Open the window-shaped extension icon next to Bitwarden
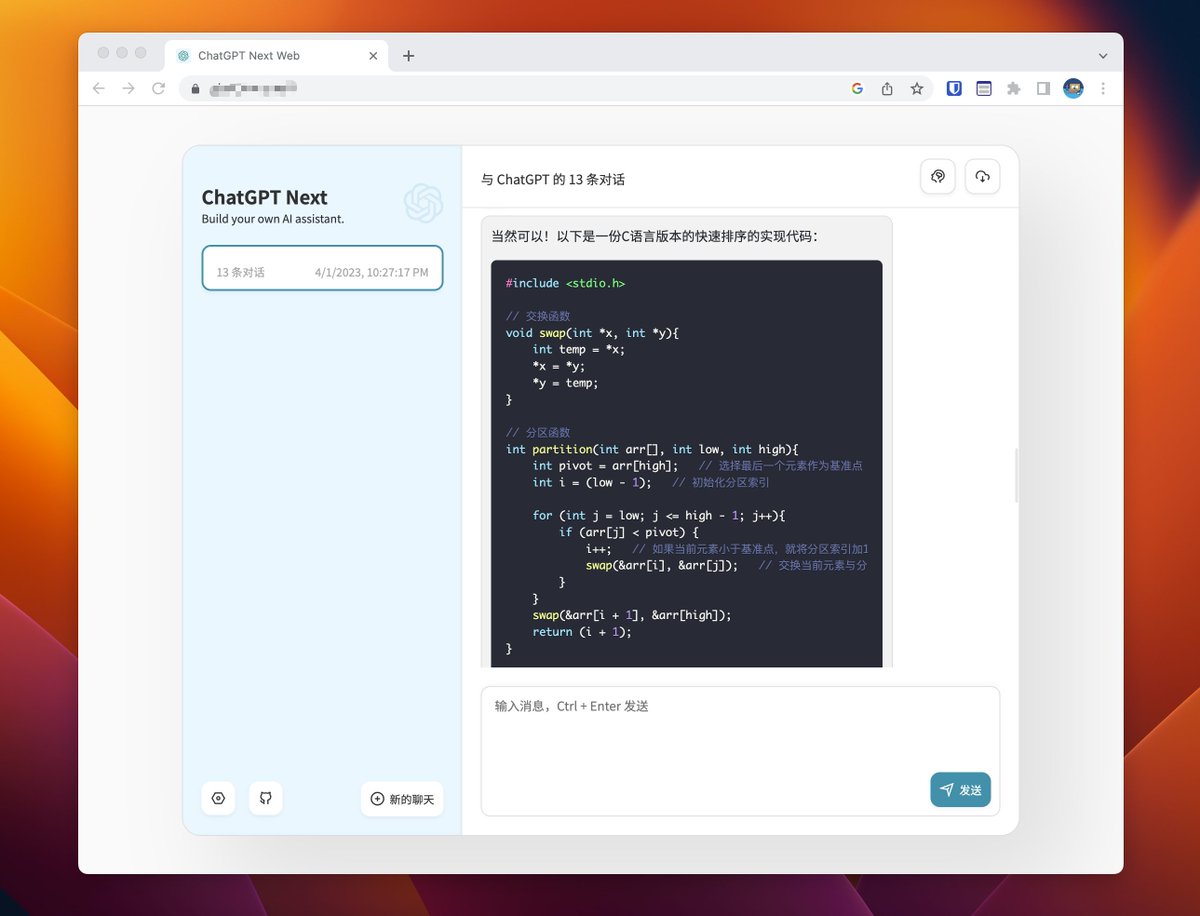Image resolution: width=1200 pixels, height=916 pixels. [984, 88]
